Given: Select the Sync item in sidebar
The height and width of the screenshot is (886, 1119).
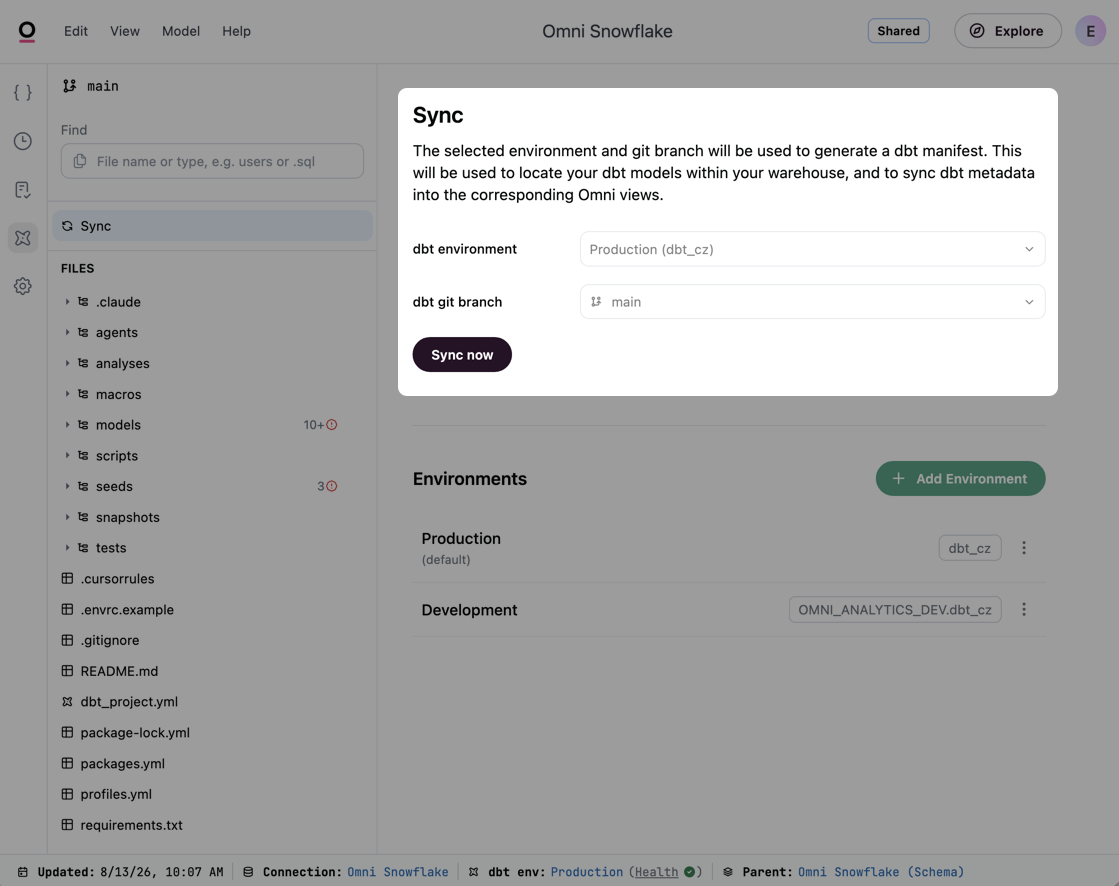Looking at the screenshot, I should pyautogui.click(x=213, y=225).
